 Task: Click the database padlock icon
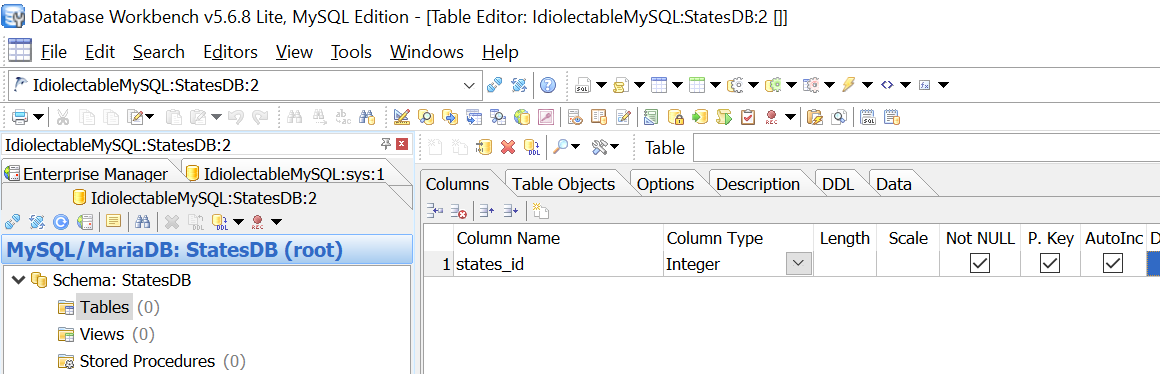675,117
